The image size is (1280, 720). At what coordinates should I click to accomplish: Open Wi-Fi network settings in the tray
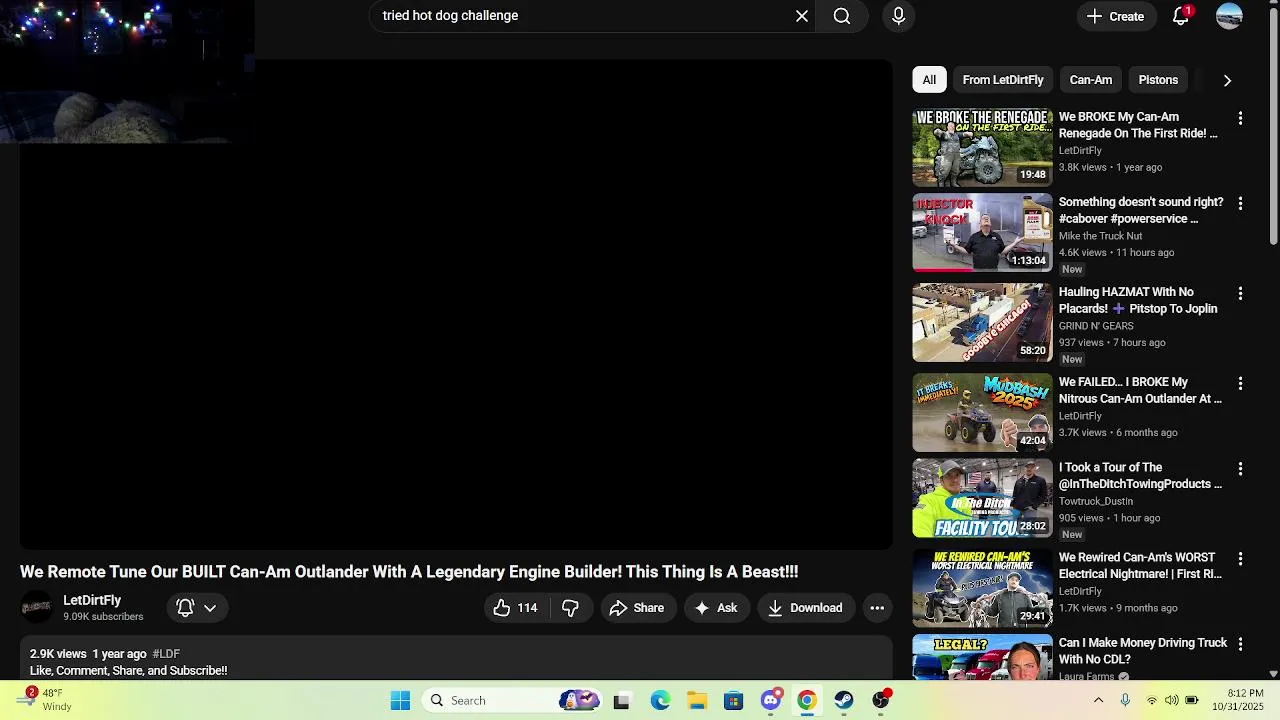tap(1152, 701)
